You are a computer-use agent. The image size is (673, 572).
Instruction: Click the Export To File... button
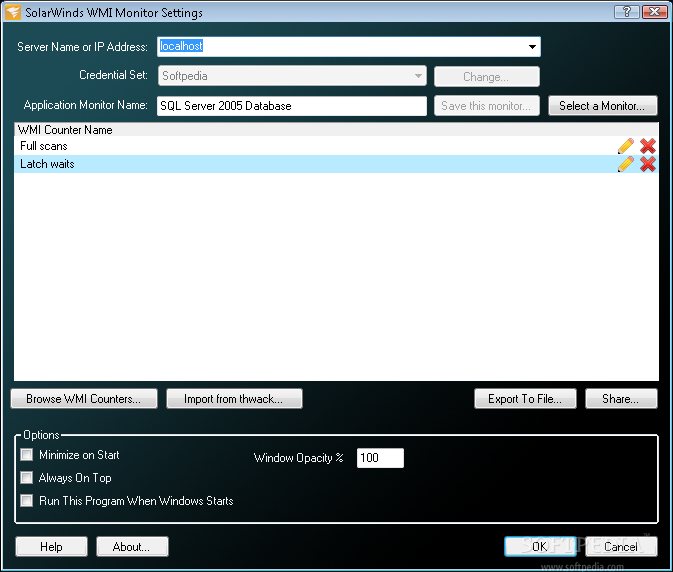tap(525, 399)
